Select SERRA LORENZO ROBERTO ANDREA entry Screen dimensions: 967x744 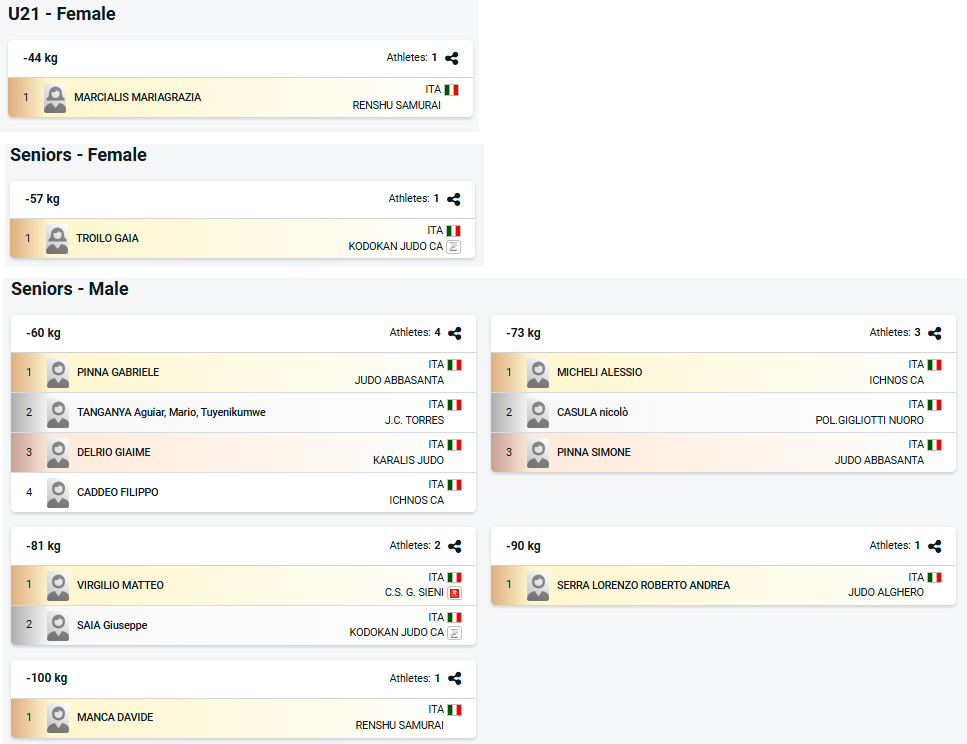(x=723, y=585)
